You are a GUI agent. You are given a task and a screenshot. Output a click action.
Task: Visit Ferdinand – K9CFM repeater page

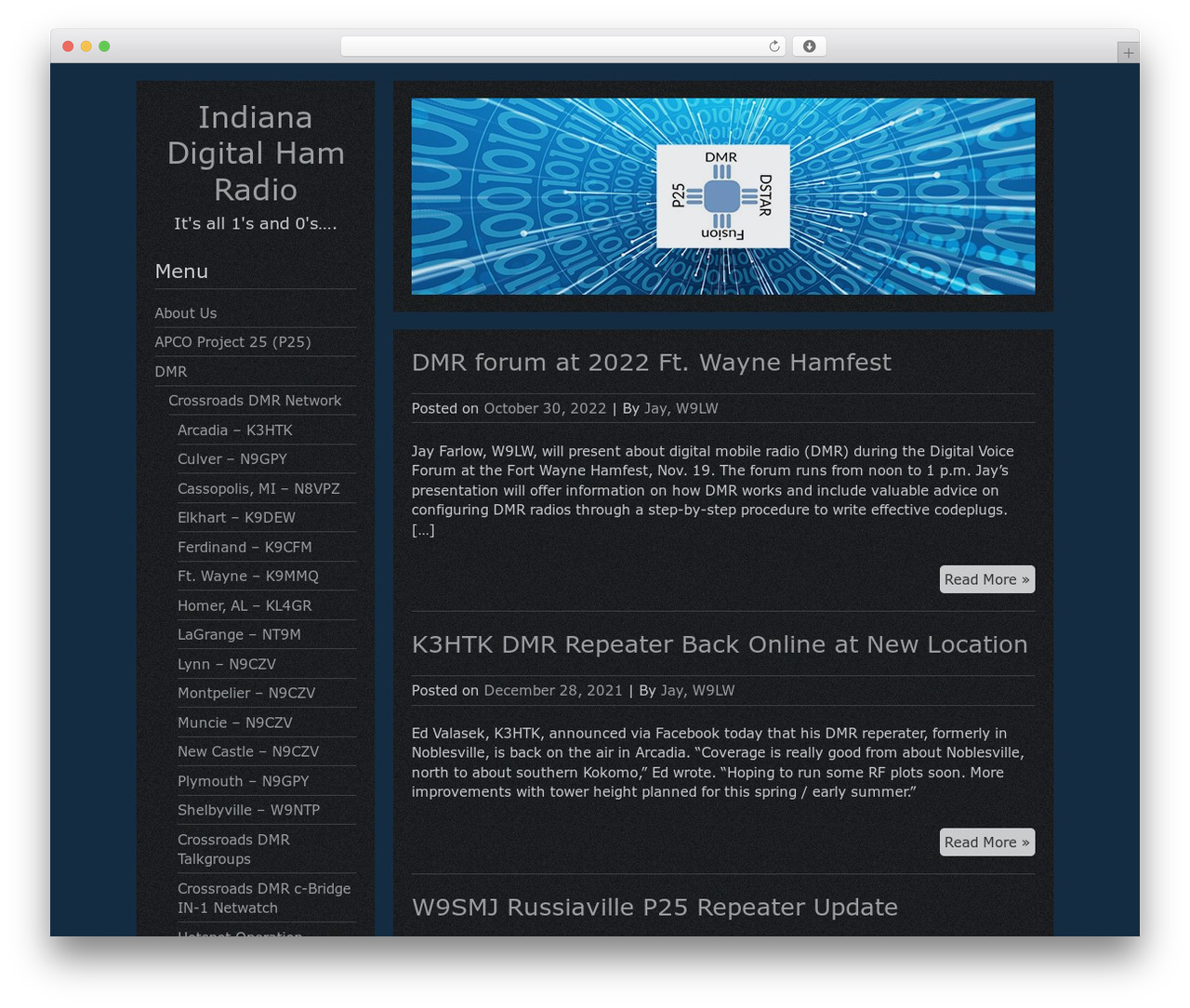(x=245, y=548)
